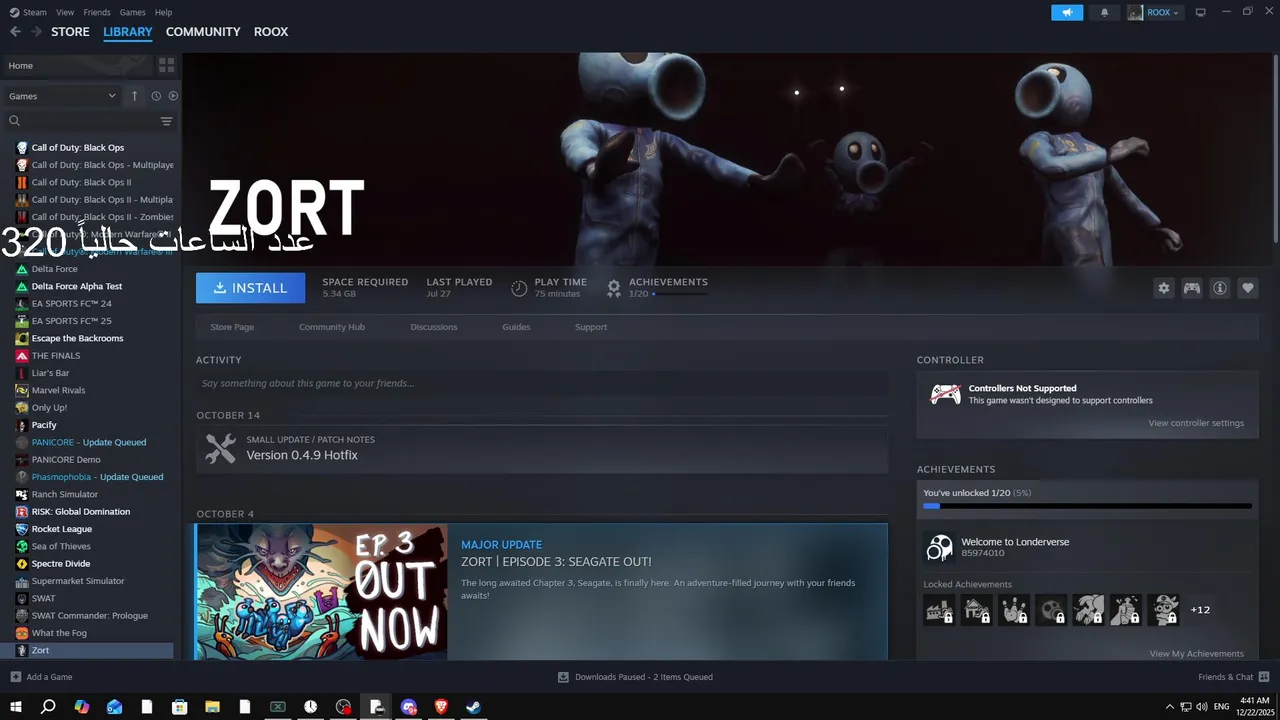Open the Games filter dropdown
This screenshot has height=720, width=1280.
click(x=62, y=96)
